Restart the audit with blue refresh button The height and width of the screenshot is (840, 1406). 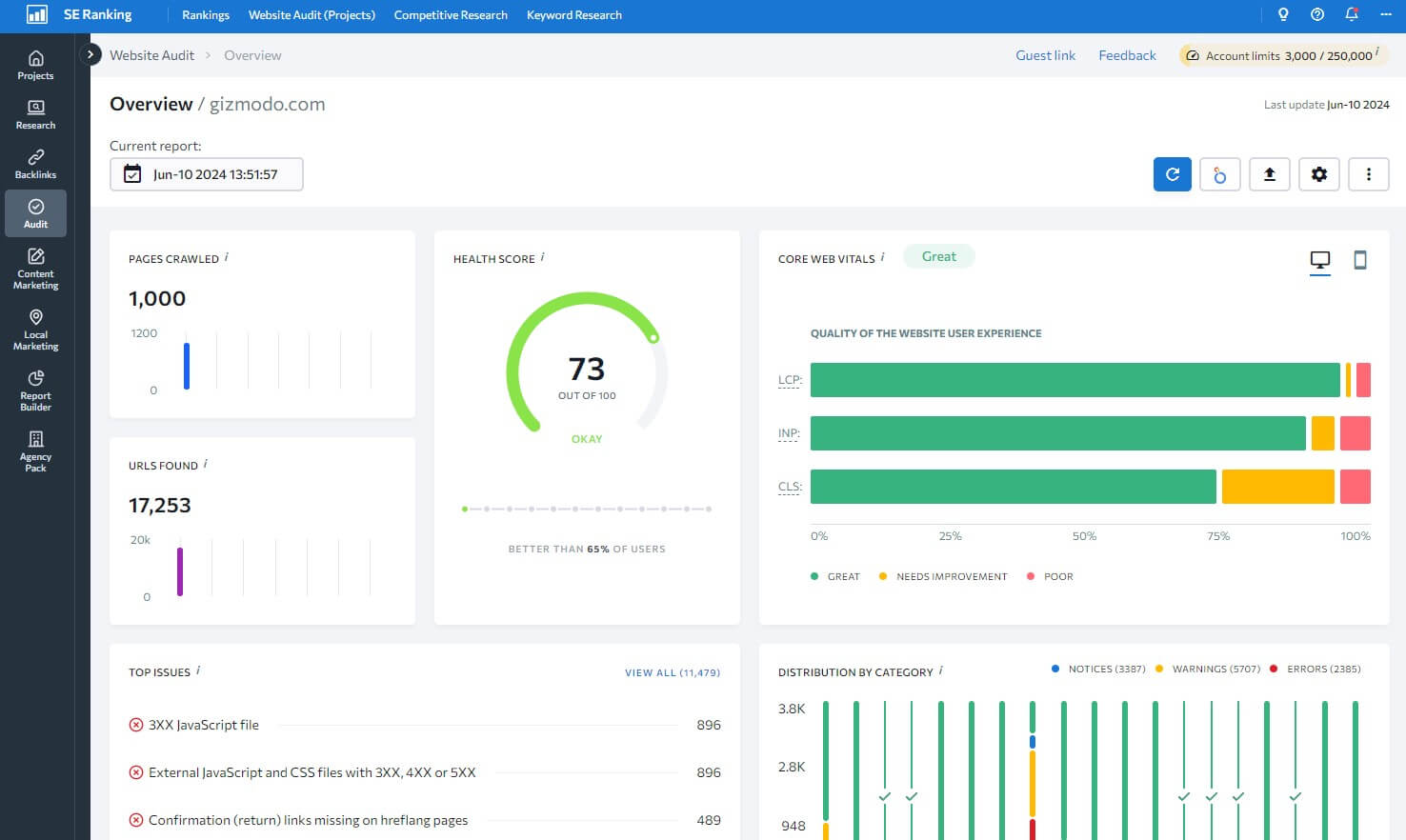pyautogui.click(x=1173, y=174)
